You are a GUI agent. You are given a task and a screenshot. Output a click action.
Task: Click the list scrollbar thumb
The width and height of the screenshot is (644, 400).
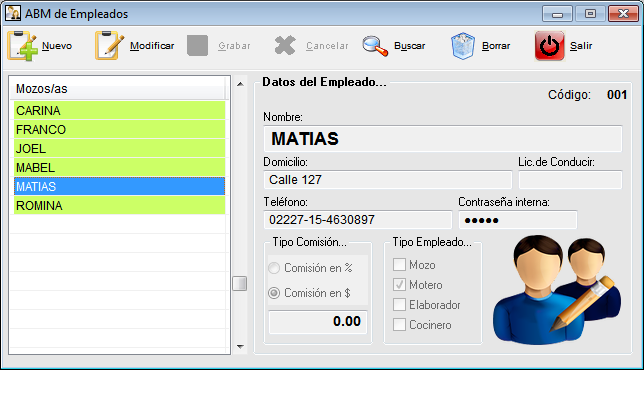[x=239, y=283]
